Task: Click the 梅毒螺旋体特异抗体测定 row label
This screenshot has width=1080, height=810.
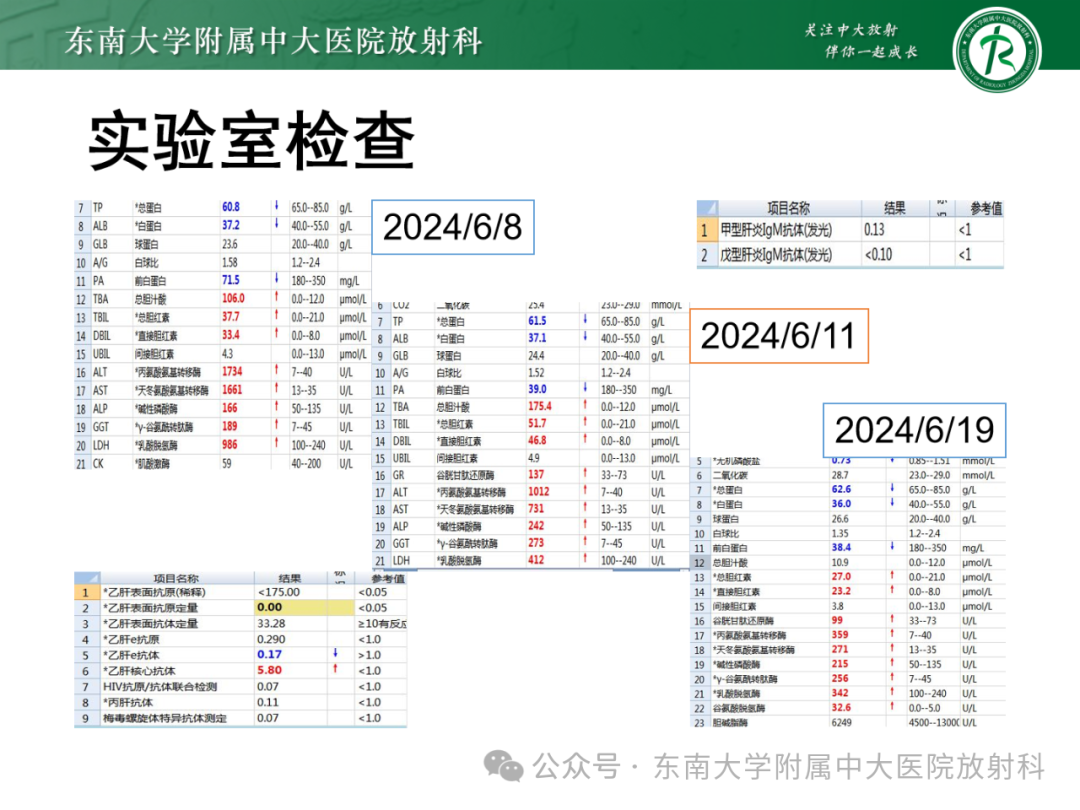Action: [165, 718]
